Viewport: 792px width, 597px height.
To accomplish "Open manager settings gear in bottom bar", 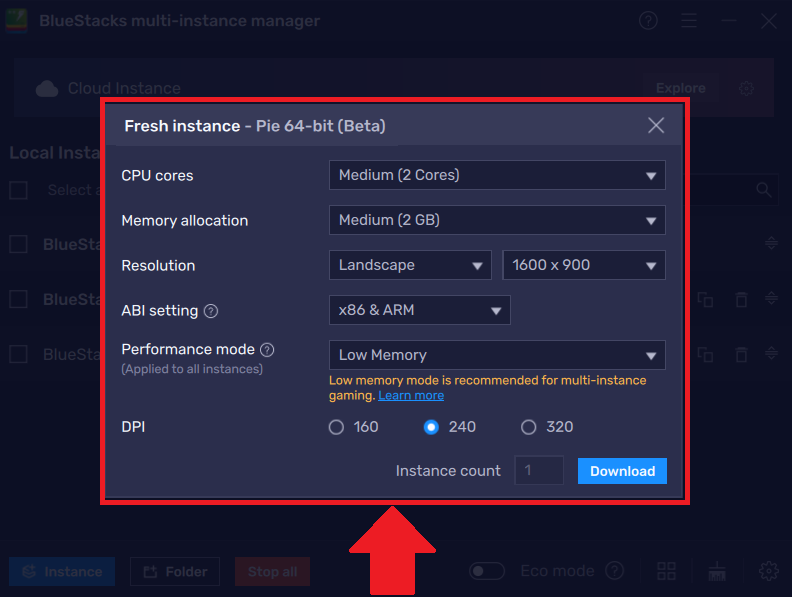I will (x=769, y=571).
